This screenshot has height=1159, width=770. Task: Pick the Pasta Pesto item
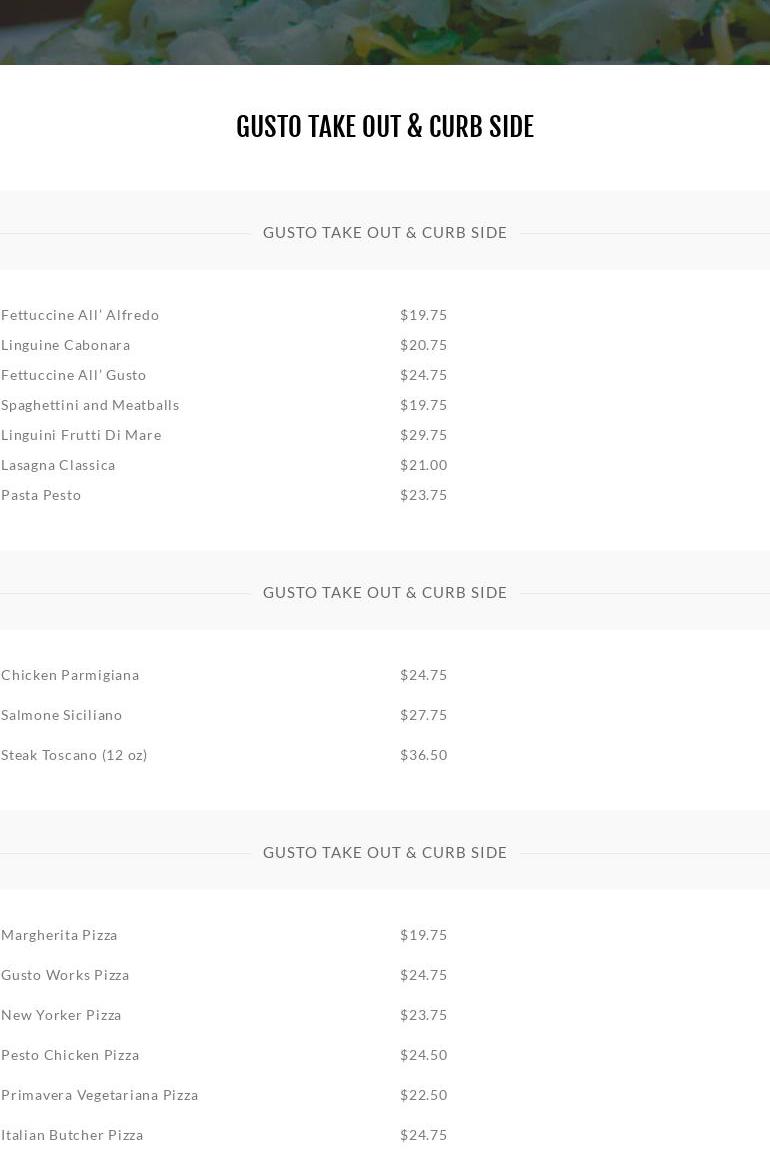coord(41,495)
